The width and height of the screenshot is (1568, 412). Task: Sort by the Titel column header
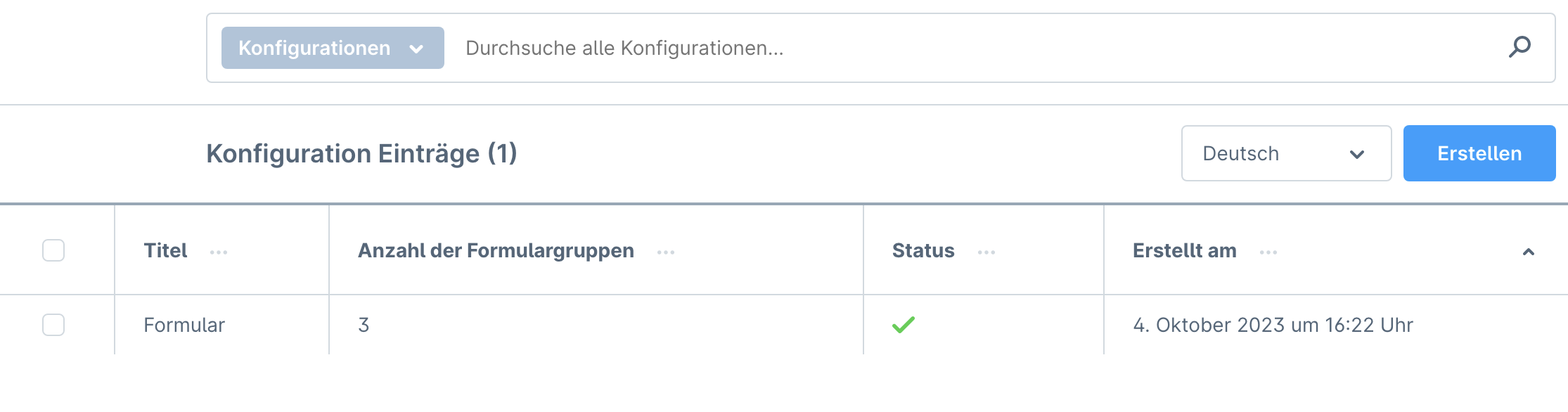point(165,251)
